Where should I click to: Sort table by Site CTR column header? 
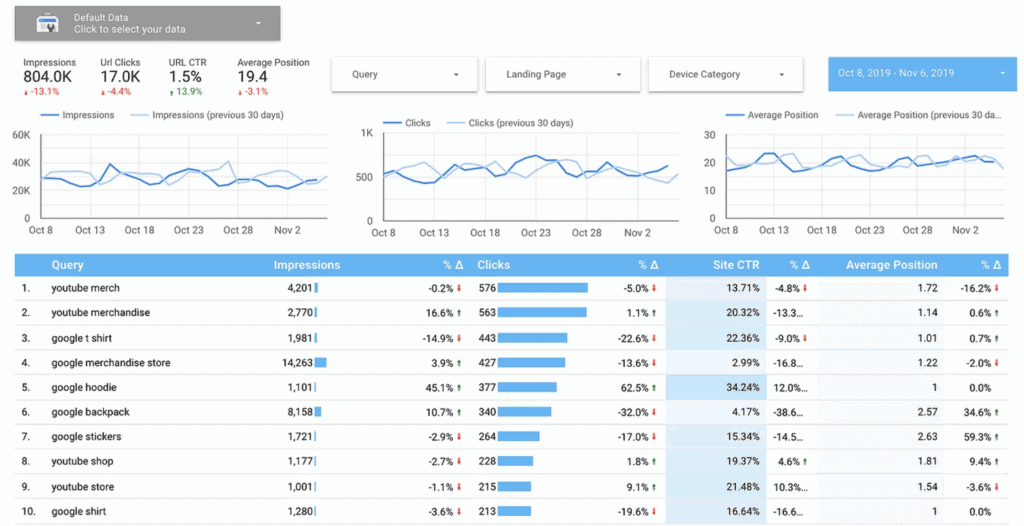pyautogui.click(x=736, y=265)
